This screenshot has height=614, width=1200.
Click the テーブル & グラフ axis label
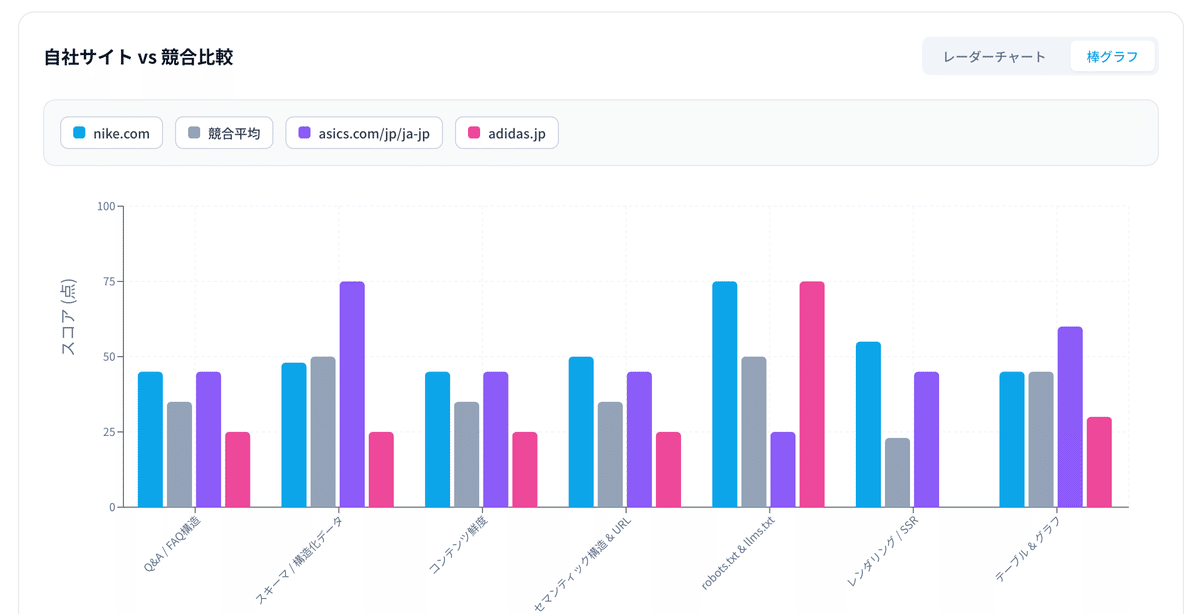click(1027, 549)
